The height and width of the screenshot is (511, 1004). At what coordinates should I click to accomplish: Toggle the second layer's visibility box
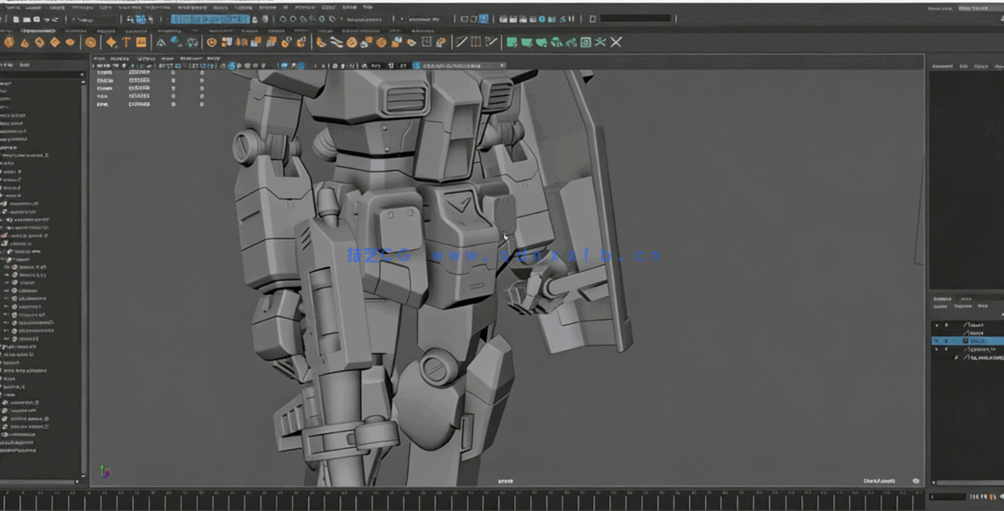click(x=937, y=333)
